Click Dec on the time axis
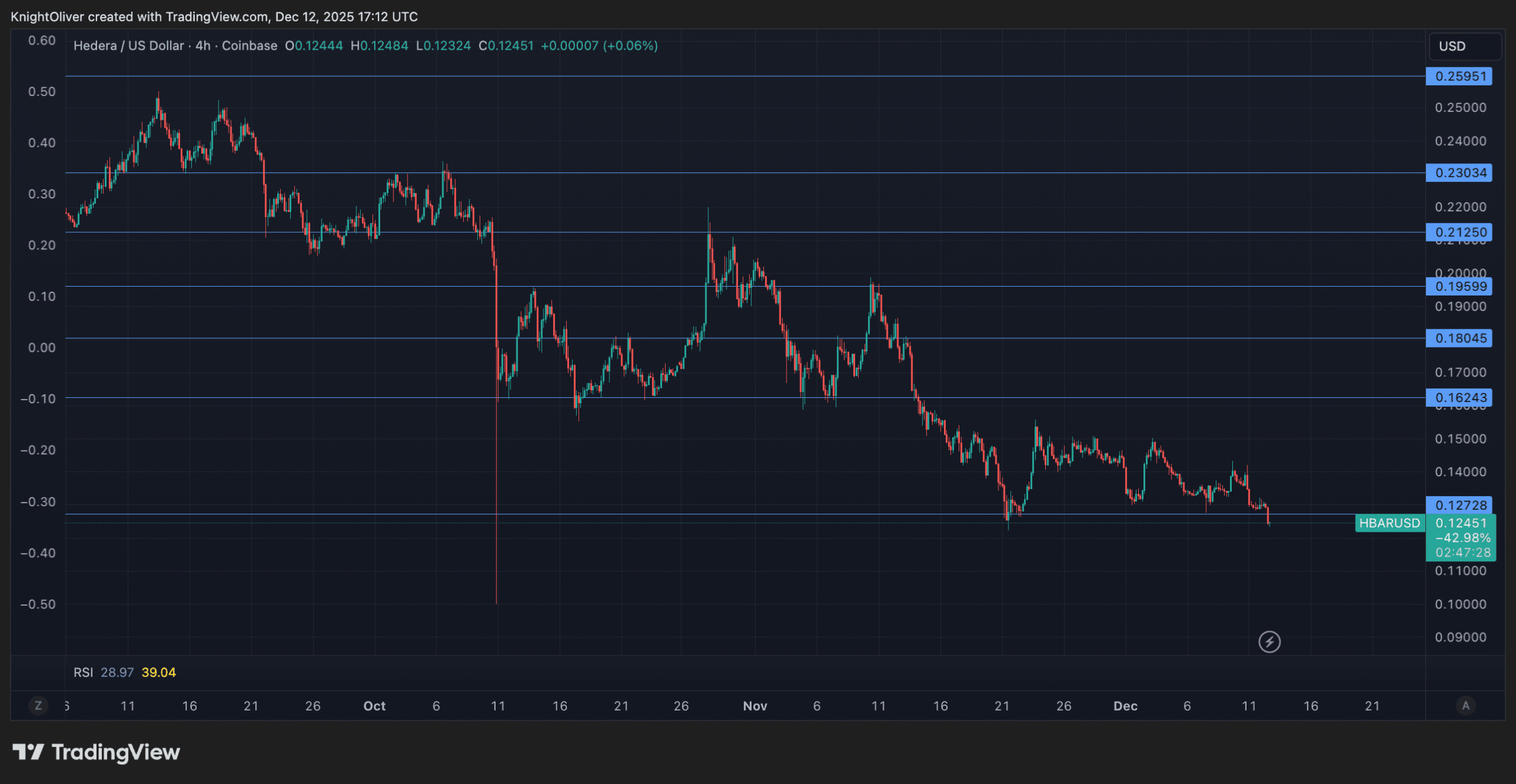The height and width of the screenshot is (784, 1516). [1126, 706]
